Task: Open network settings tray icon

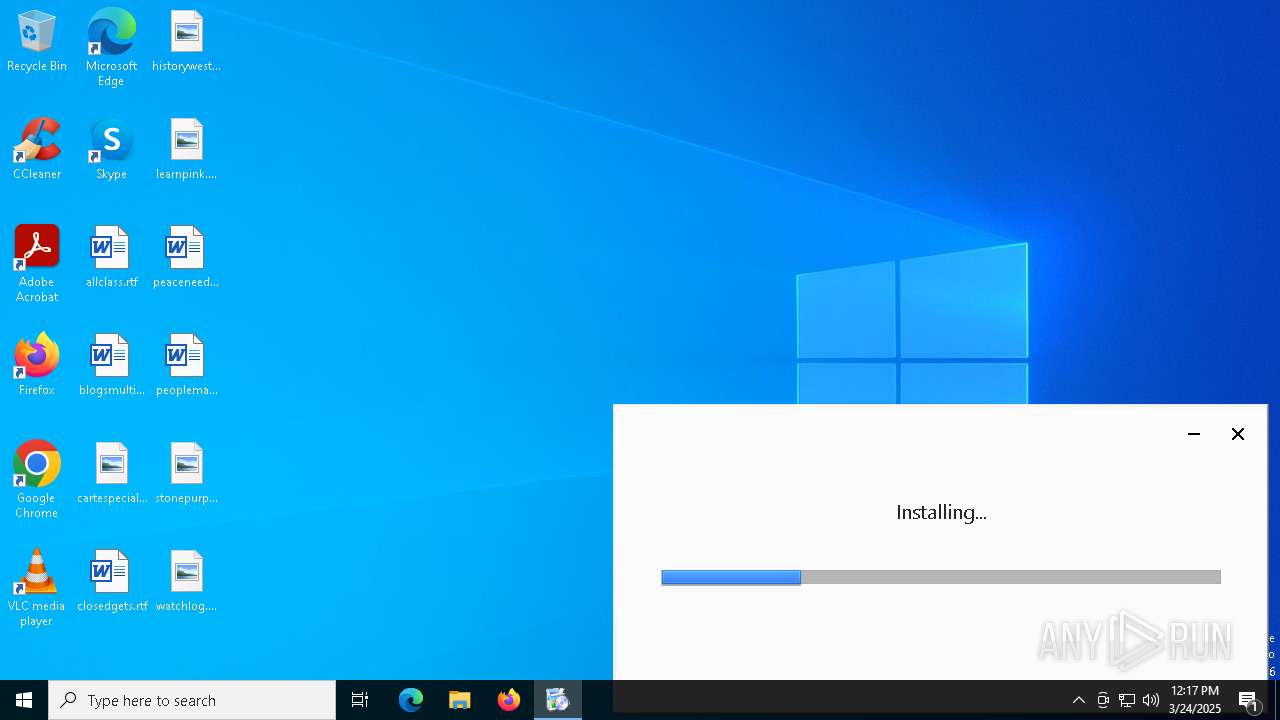Action: [x=1127, y=700]
